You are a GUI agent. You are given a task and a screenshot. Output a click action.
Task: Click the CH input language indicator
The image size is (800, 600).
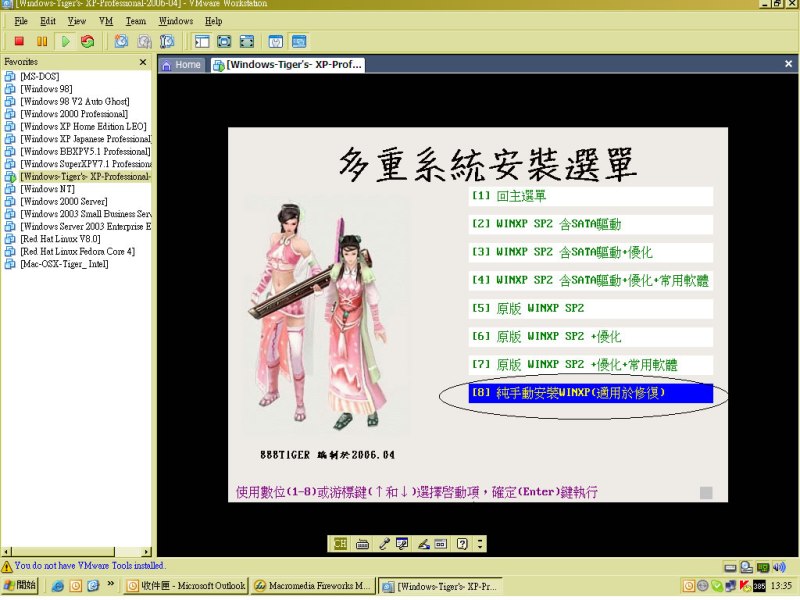pyautogui.click(x=340, y=544)
